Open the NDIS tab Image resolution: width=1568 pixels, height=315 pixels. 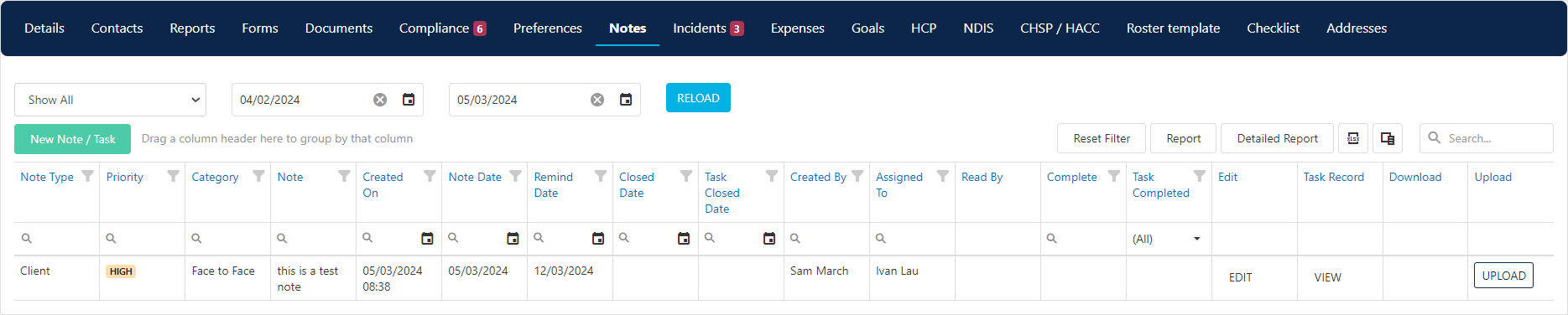pos(978,28)
